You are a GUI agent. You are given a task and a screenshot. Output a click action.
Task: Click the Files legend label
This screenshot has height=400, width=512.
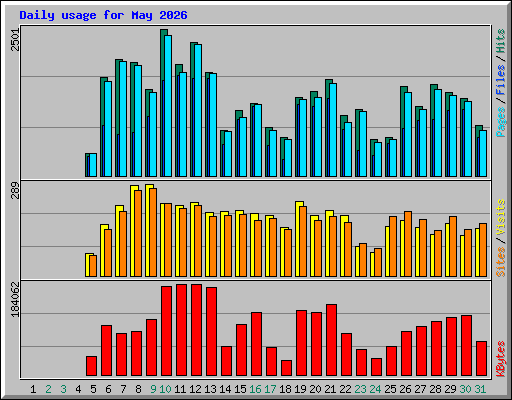point(501,80)
